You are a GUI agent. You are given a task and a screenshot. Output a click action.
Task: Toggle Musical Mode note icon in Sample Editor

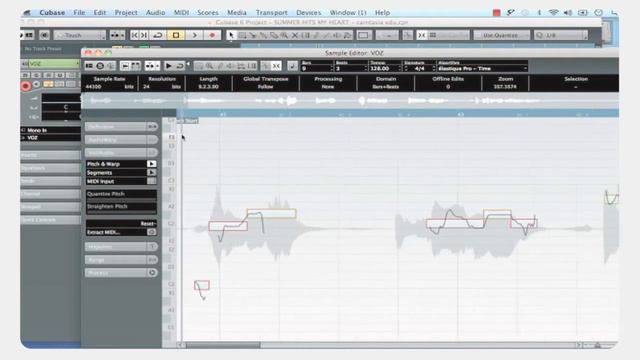click(x=292, y=65)
